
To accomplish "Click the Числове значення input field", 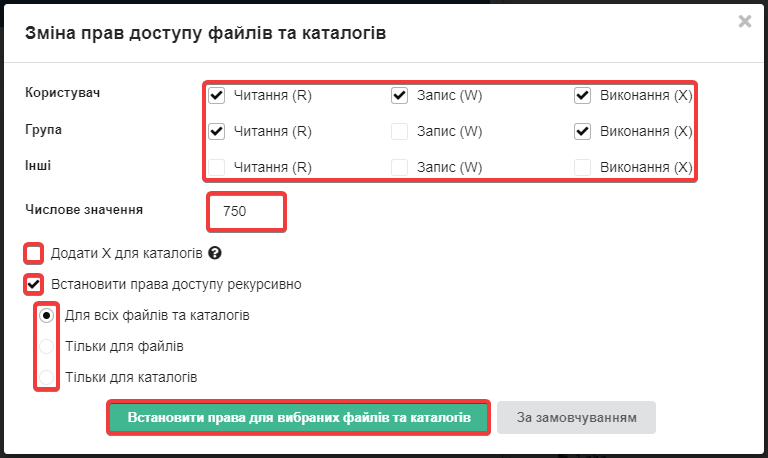I will tap(246, 211).
